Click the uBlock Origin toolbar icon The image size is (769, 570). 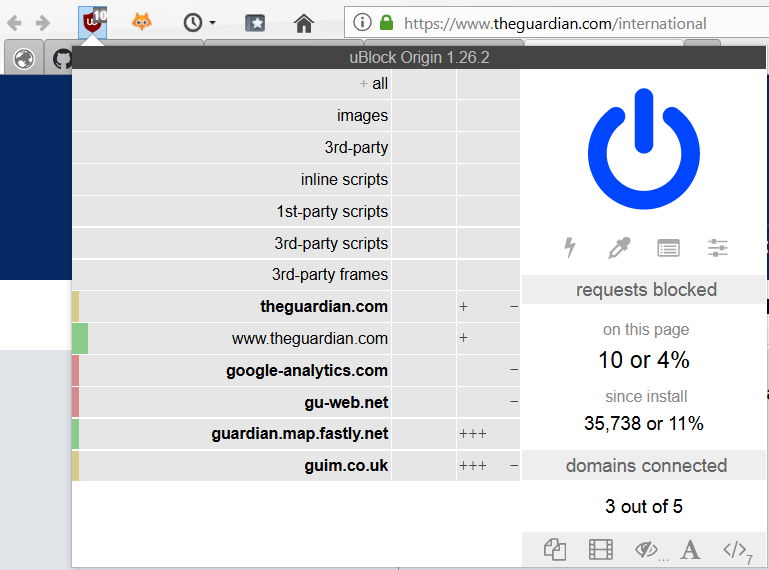pos(93,22)
